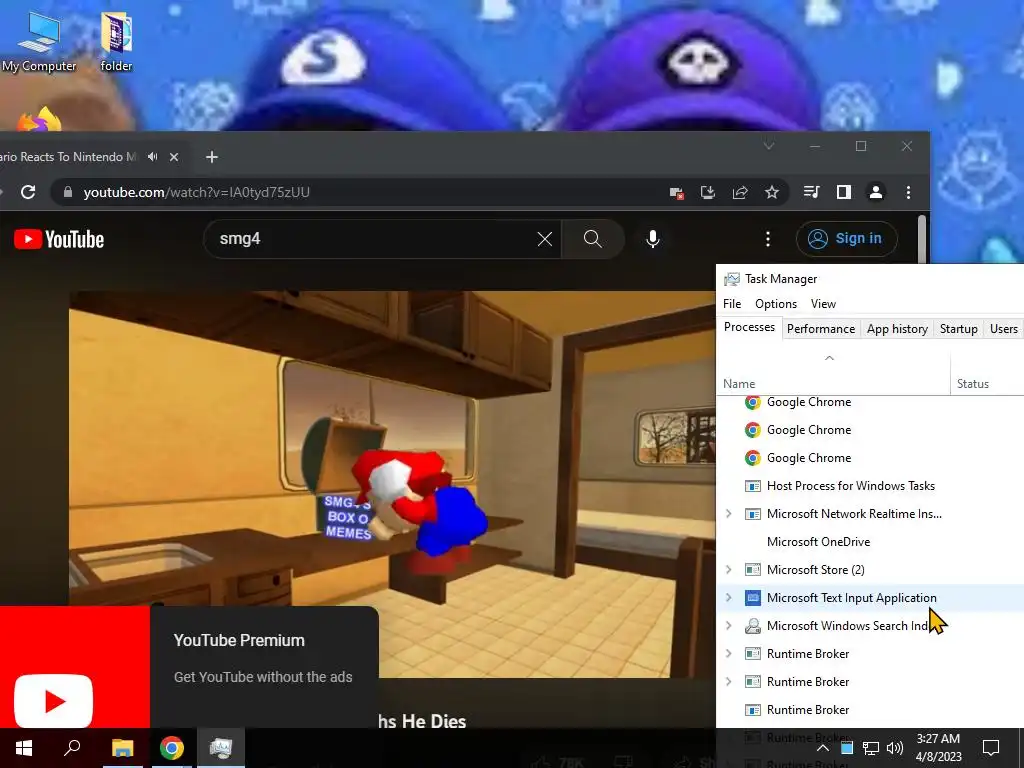Viewport: 1024px width, 768px height.
Task: Submit search with magnifier button
Action: 593,239
